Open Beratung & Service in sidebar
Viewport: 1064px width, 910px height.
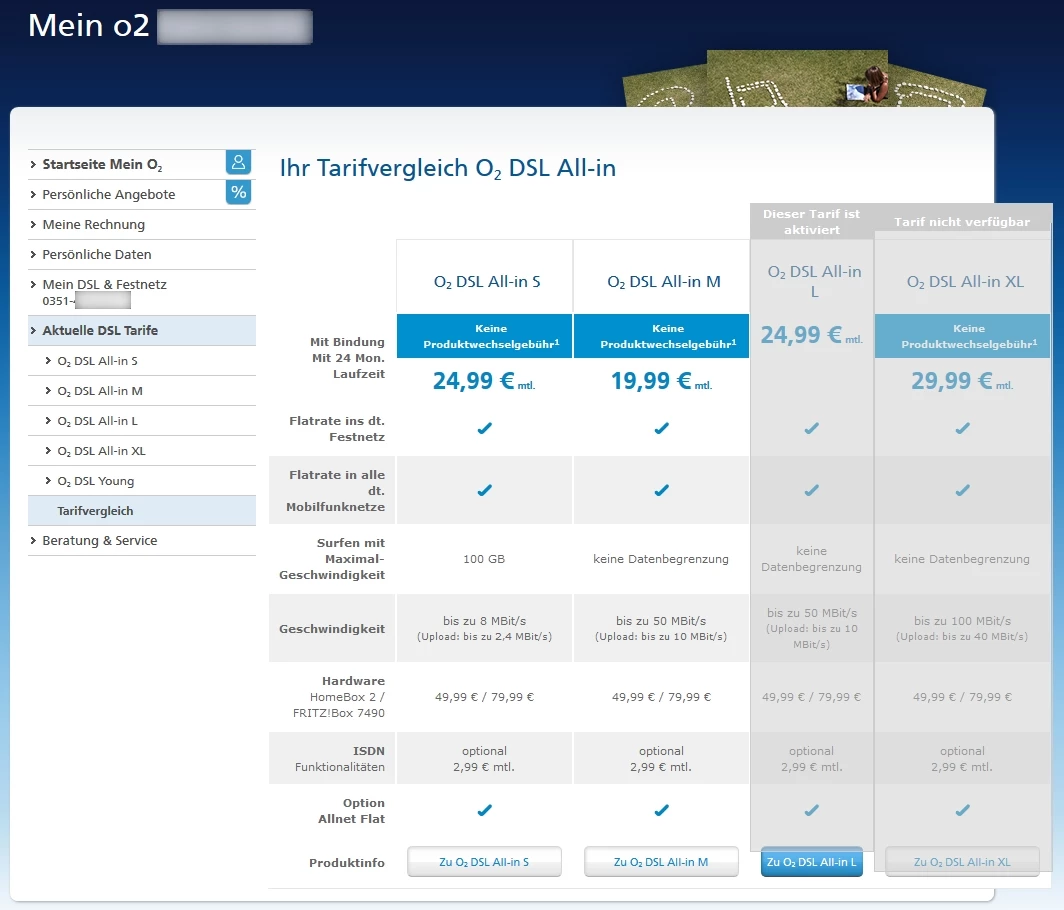pos(100,540)
